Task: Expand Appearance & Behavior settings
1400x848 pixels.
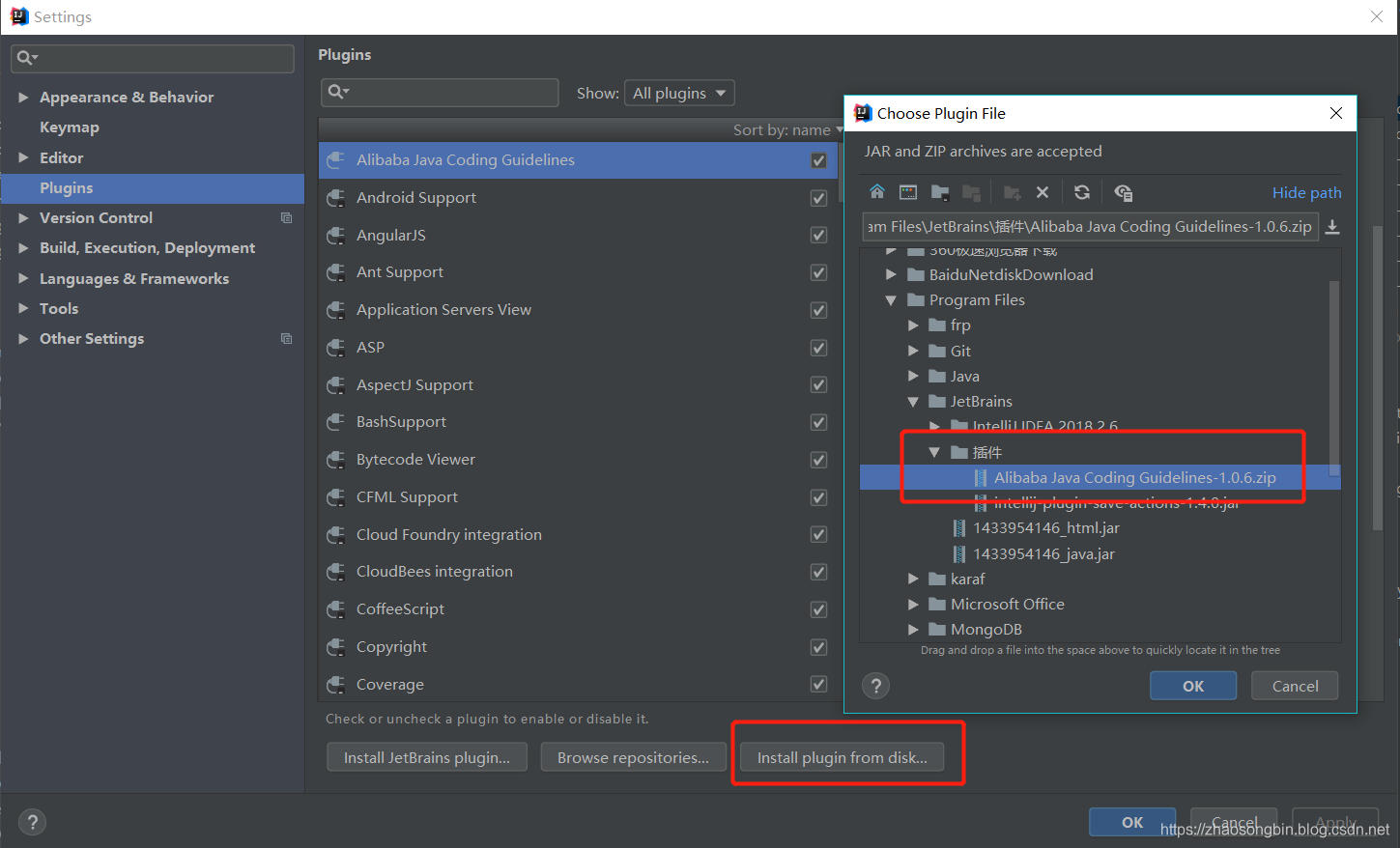Action: pyautogui.click(x=23, y=98)
